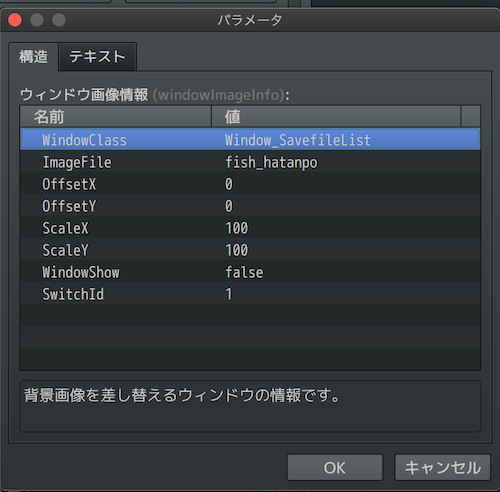Select the ScaleX value 100
The width and height of the screenshot is (500, 492).
tap(237, 228)
